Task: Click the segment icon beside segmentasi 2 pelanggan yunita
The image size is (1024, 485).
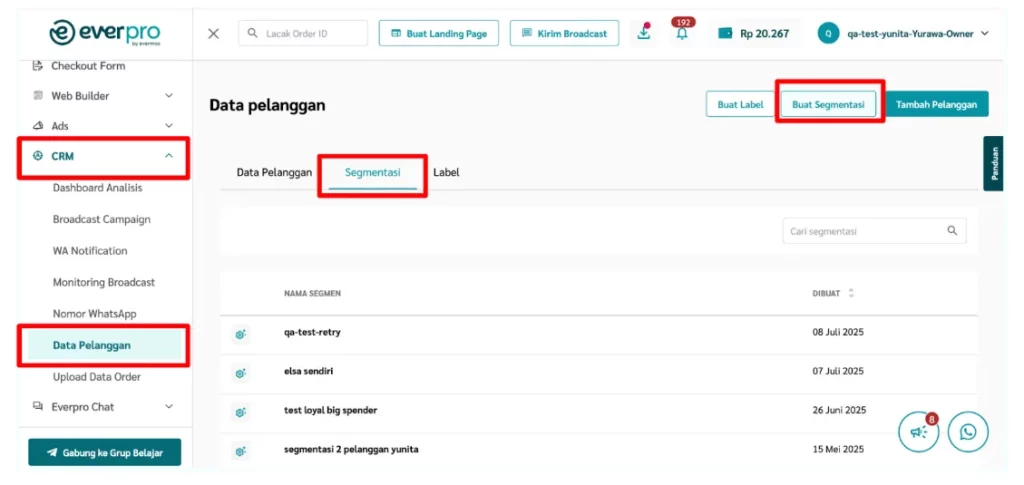Action: point(240,451)
